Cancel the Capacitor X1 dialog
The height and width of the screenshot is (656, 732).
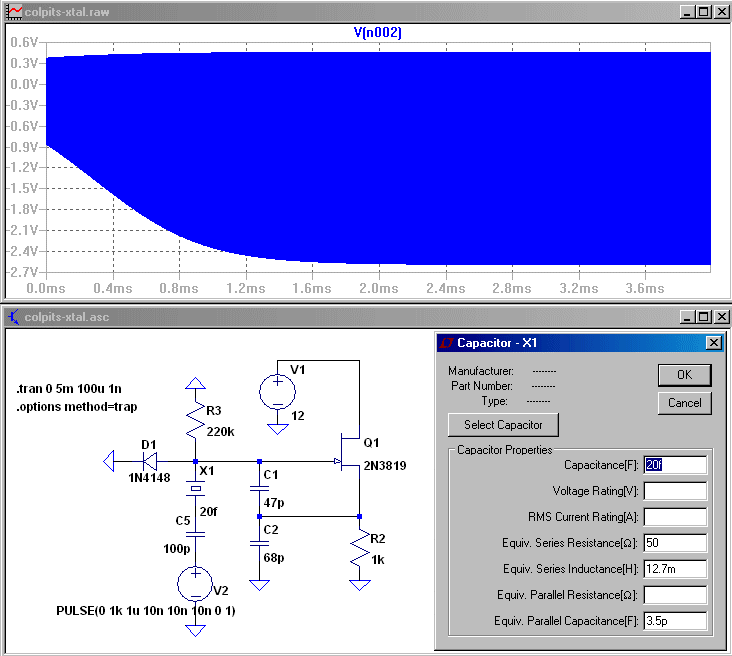point(684,403)
